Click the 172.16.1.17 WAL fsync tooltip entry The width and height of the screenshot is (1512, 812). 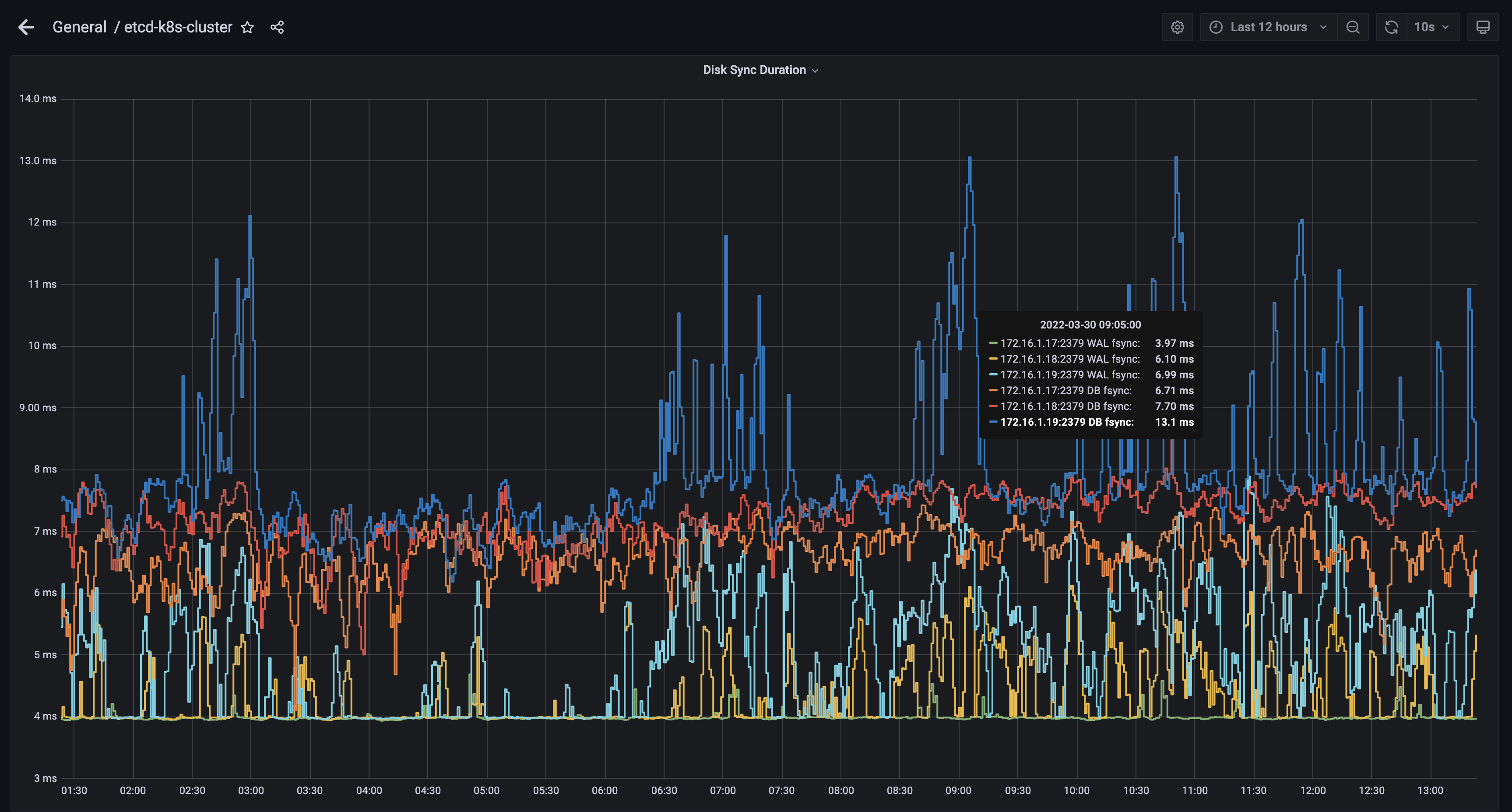(1069, 343)
